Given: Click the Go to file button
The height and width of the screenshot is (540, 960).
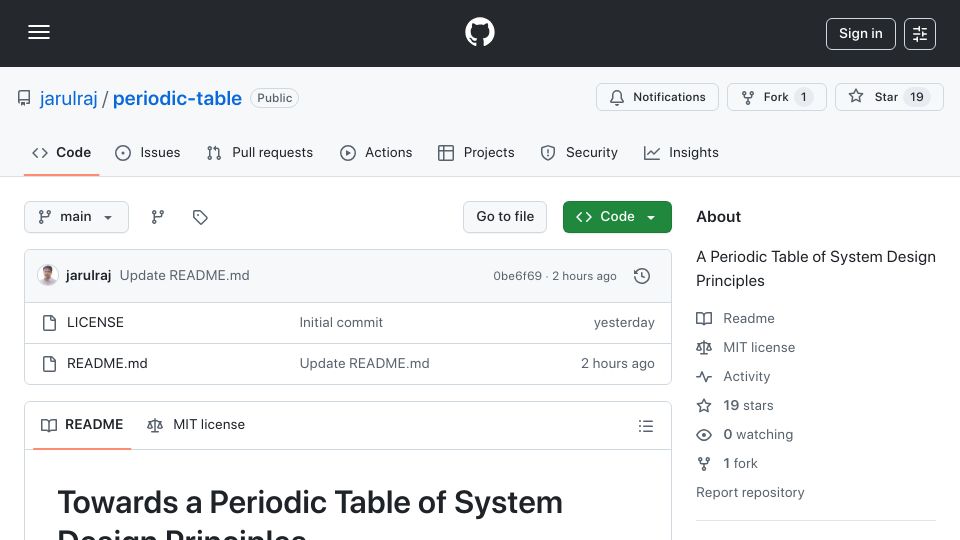Looking at the screenshot, I should 504,217.
